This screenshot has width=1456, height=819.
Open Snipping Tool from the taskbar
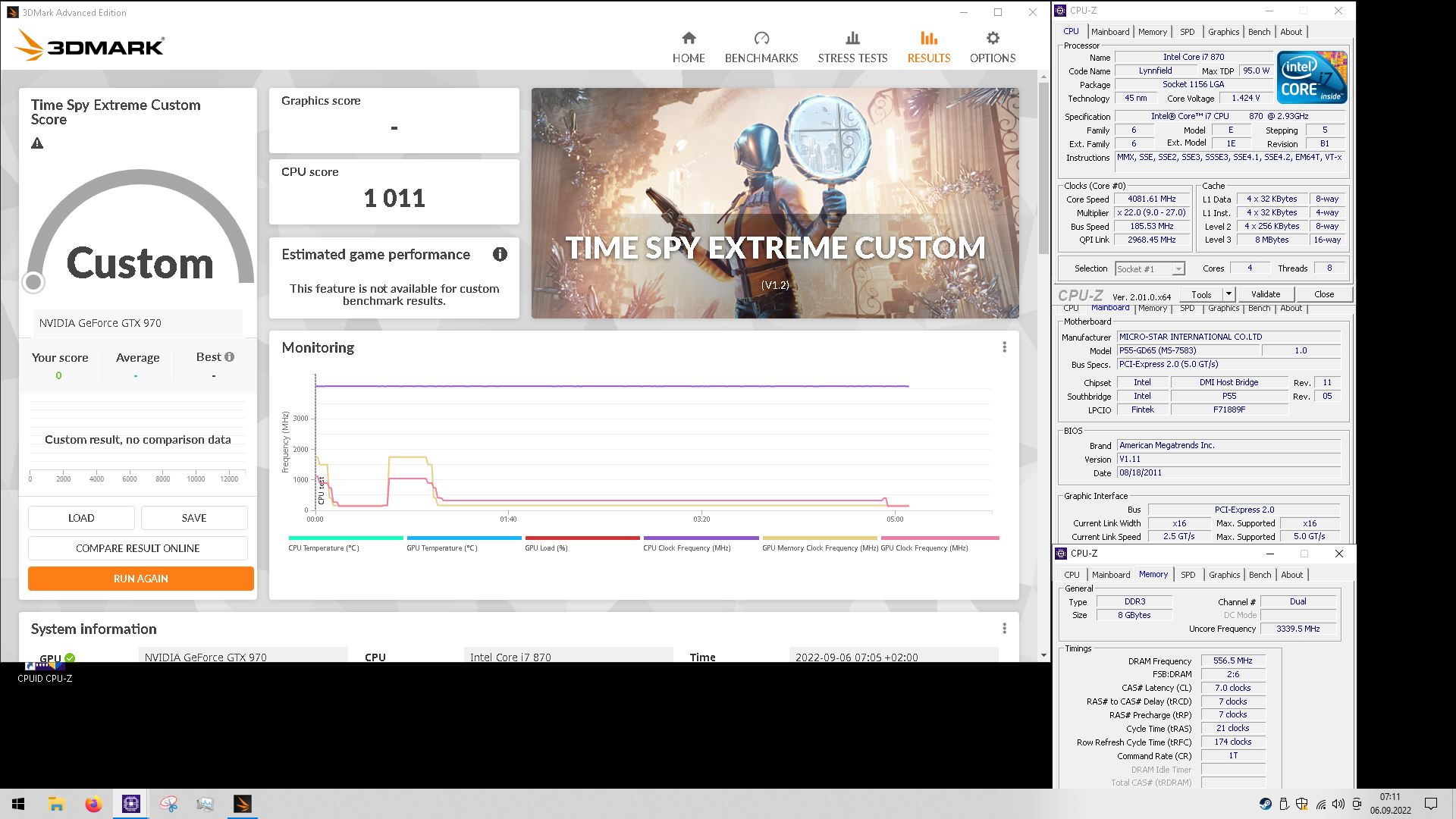[x=168, y=804]
